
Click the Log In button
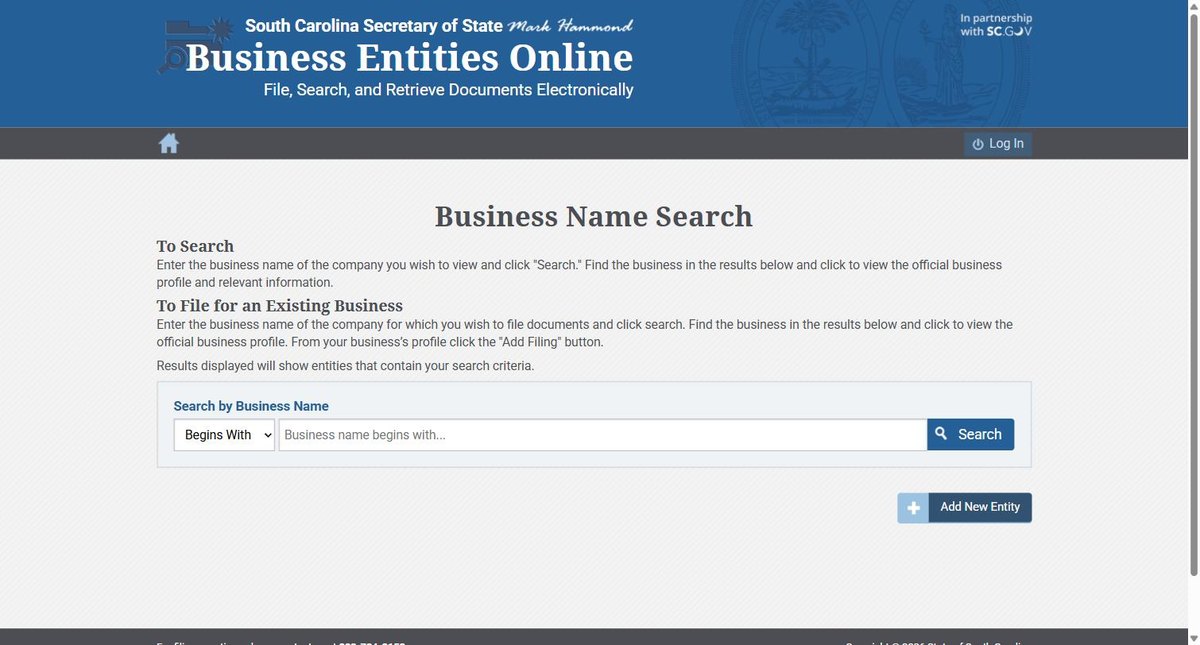(x=998, y=144)
